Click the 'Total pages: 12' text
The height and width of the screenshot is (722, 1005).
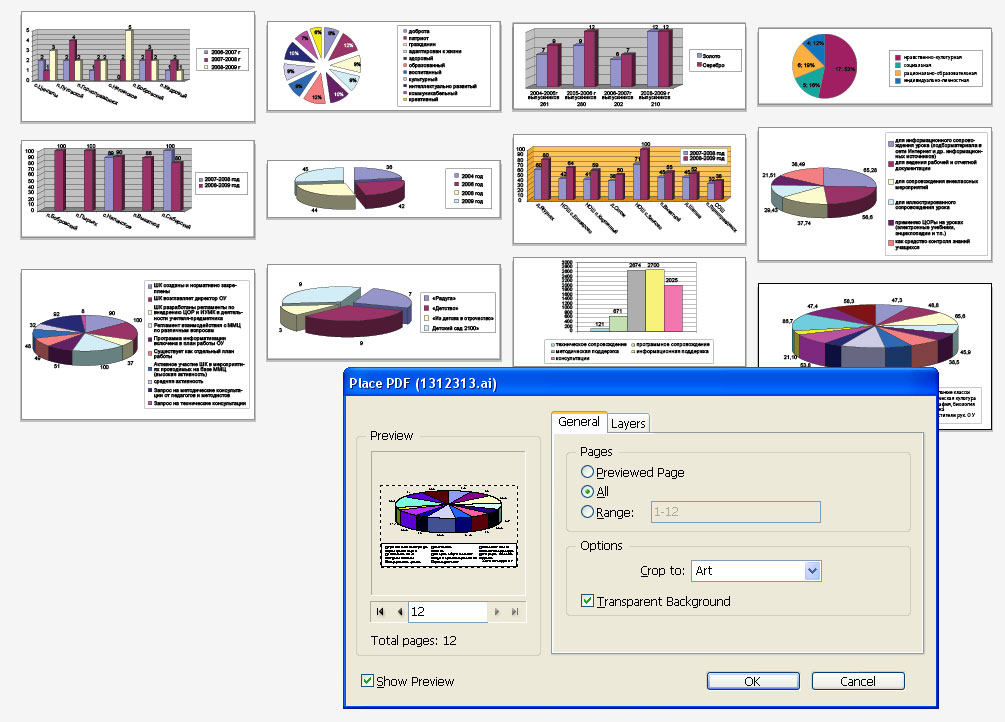(x=413, y=641)
